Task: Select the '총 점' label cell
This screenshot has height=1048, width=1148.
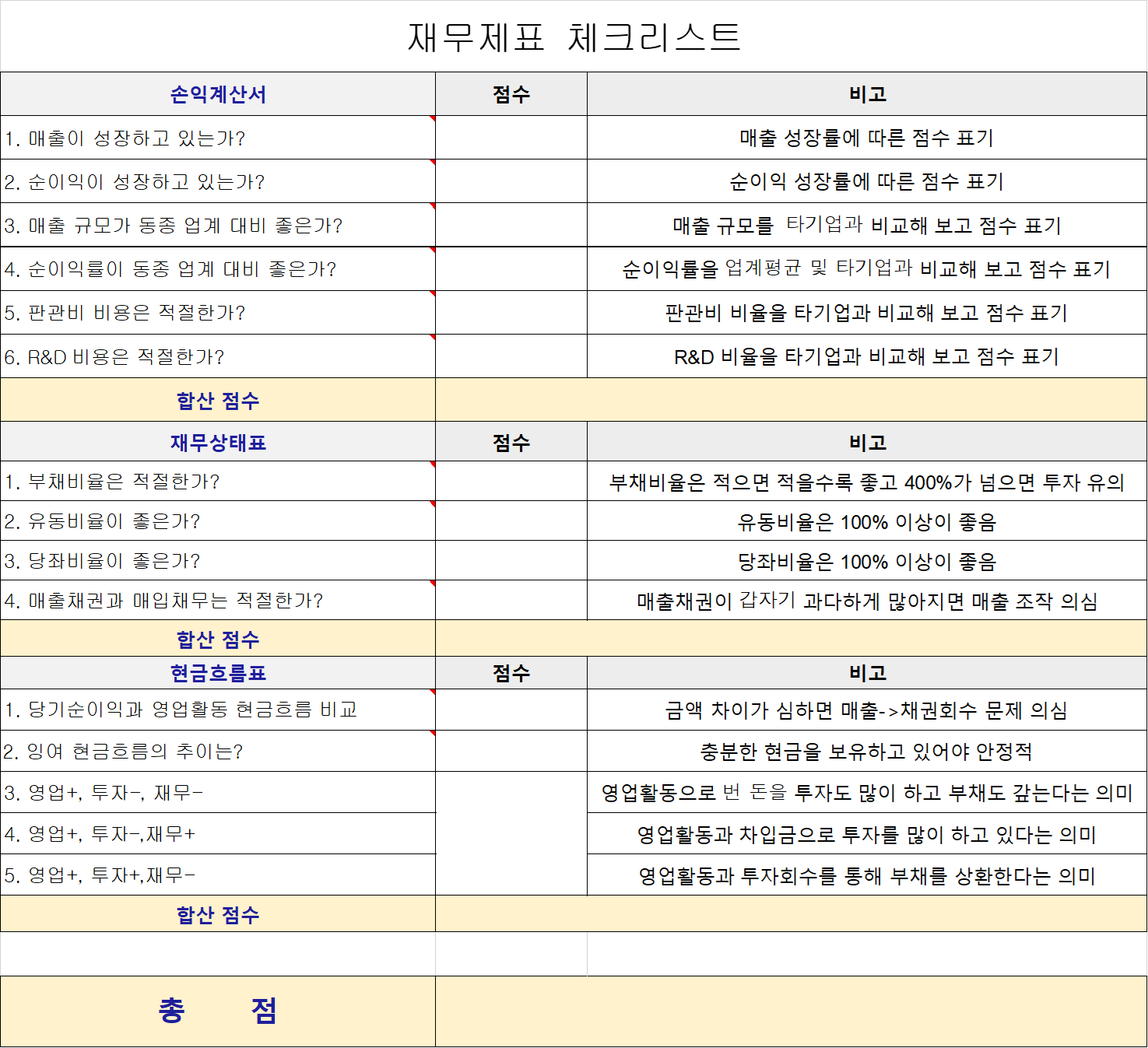Action: click(218, 1011)
